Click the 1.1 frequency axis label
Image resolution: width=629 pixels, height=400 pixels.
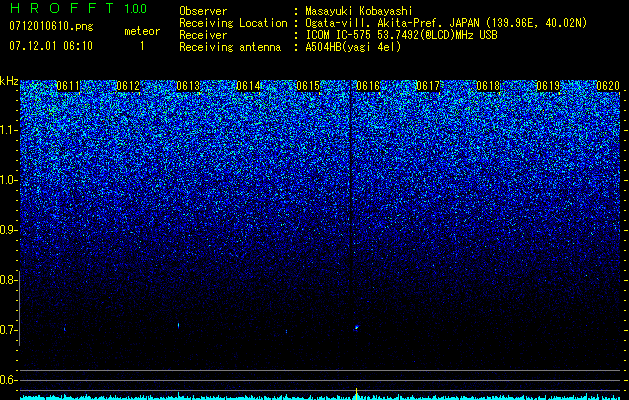[x=8, y=130]
